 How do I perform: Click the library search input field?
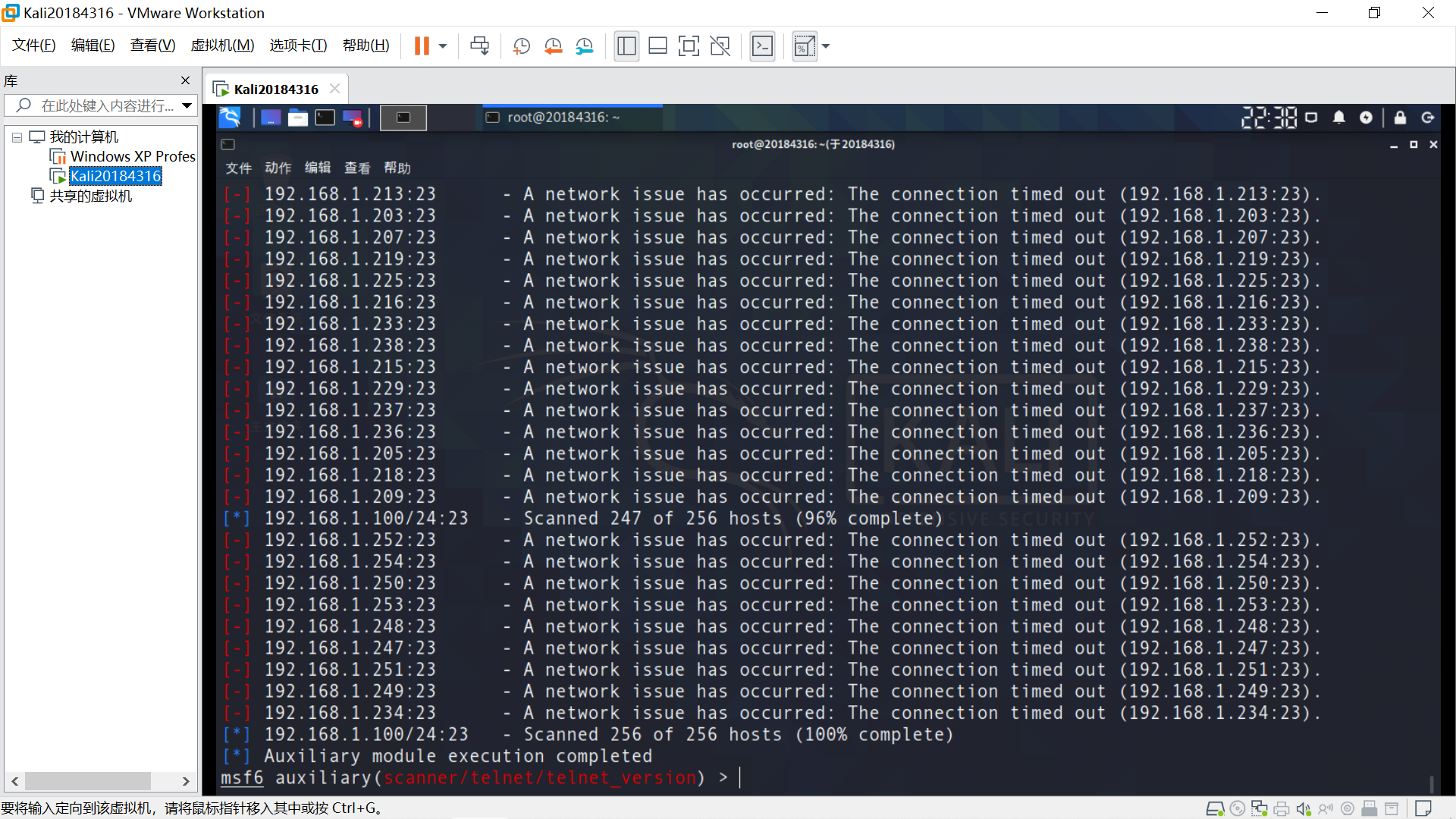click(106, 105)
